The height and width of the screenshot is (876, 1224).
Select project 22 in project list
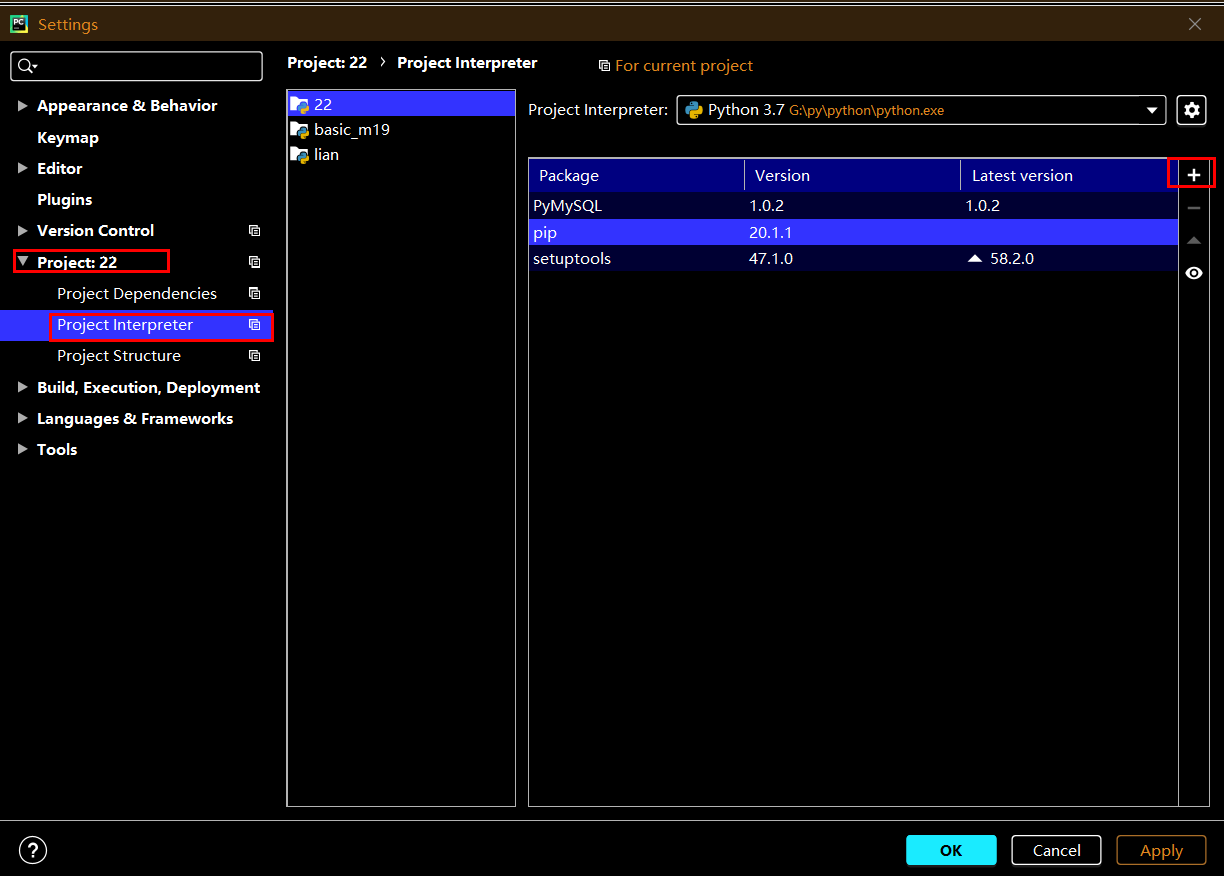401,104
